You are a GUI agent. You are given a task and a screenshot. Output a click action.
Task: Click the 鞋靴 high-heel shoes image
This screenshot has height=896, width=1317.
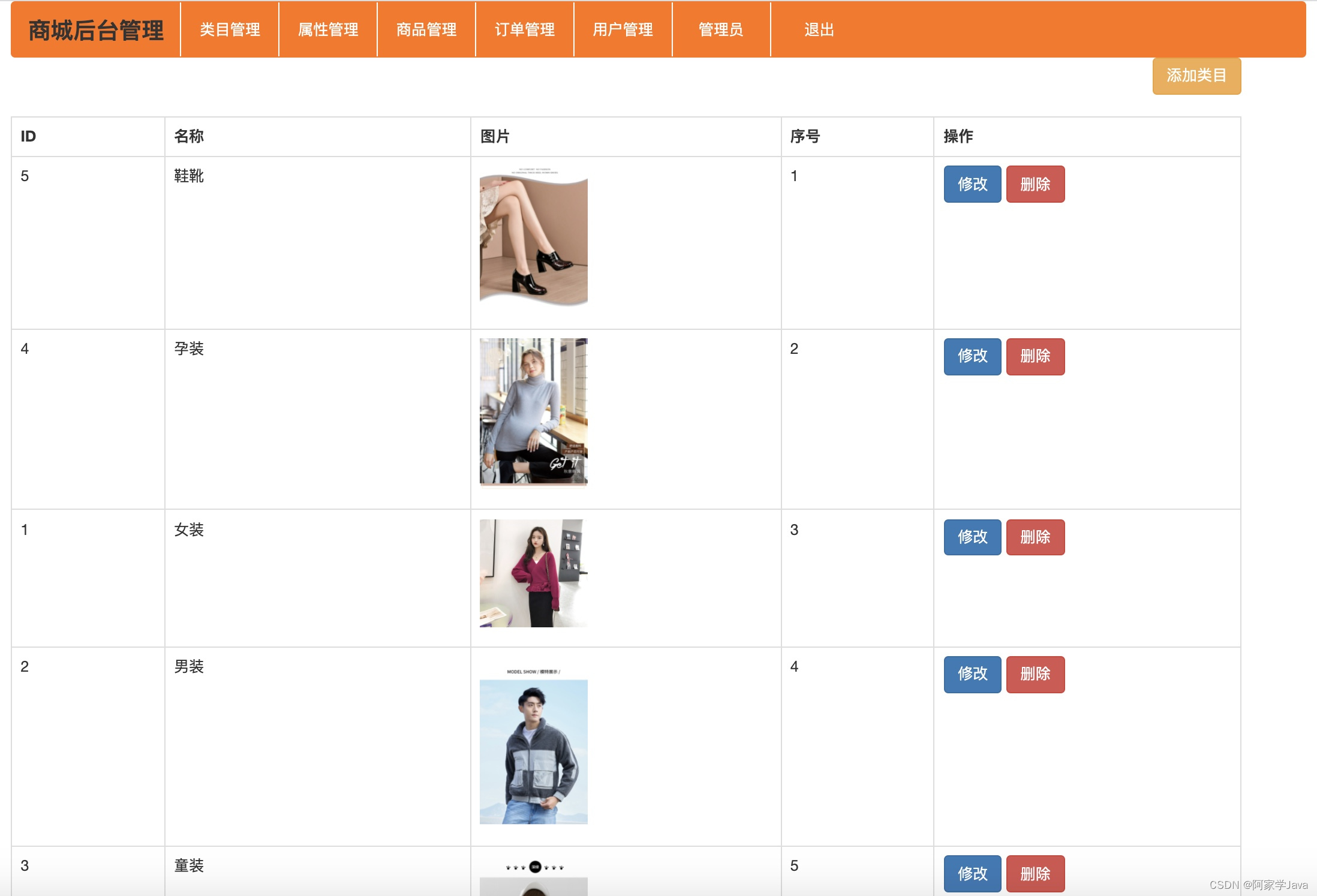pyautogui.click(x=534, y=237)
